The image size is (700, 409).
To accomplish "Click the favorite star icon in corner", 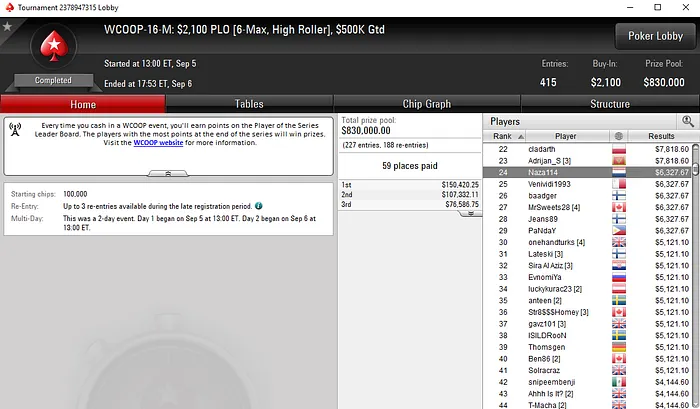I will pos(7,27).
